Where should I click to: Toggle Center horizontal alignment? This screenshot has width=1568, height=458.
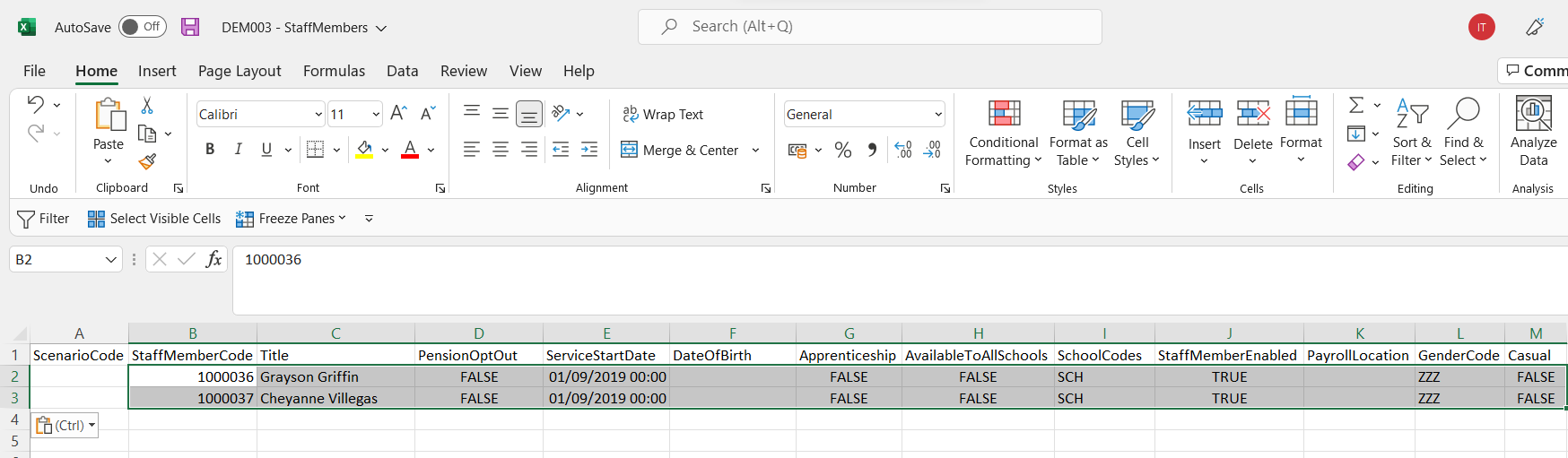point(501,150)
